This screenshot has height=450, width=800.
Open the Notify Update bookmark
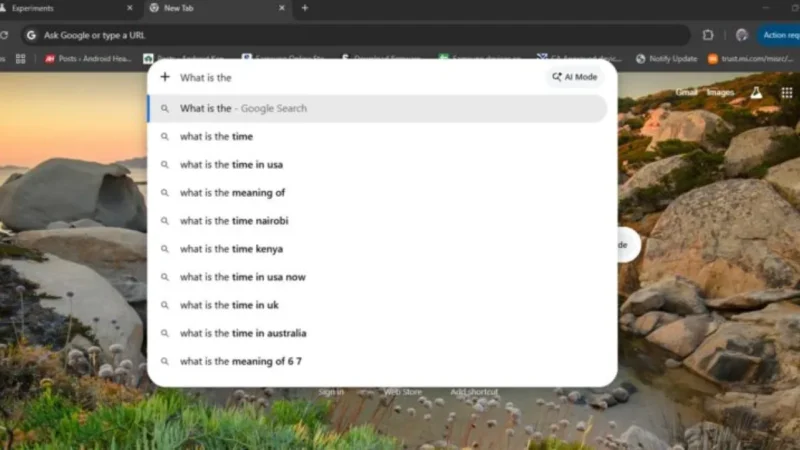[x=666, y=59]
